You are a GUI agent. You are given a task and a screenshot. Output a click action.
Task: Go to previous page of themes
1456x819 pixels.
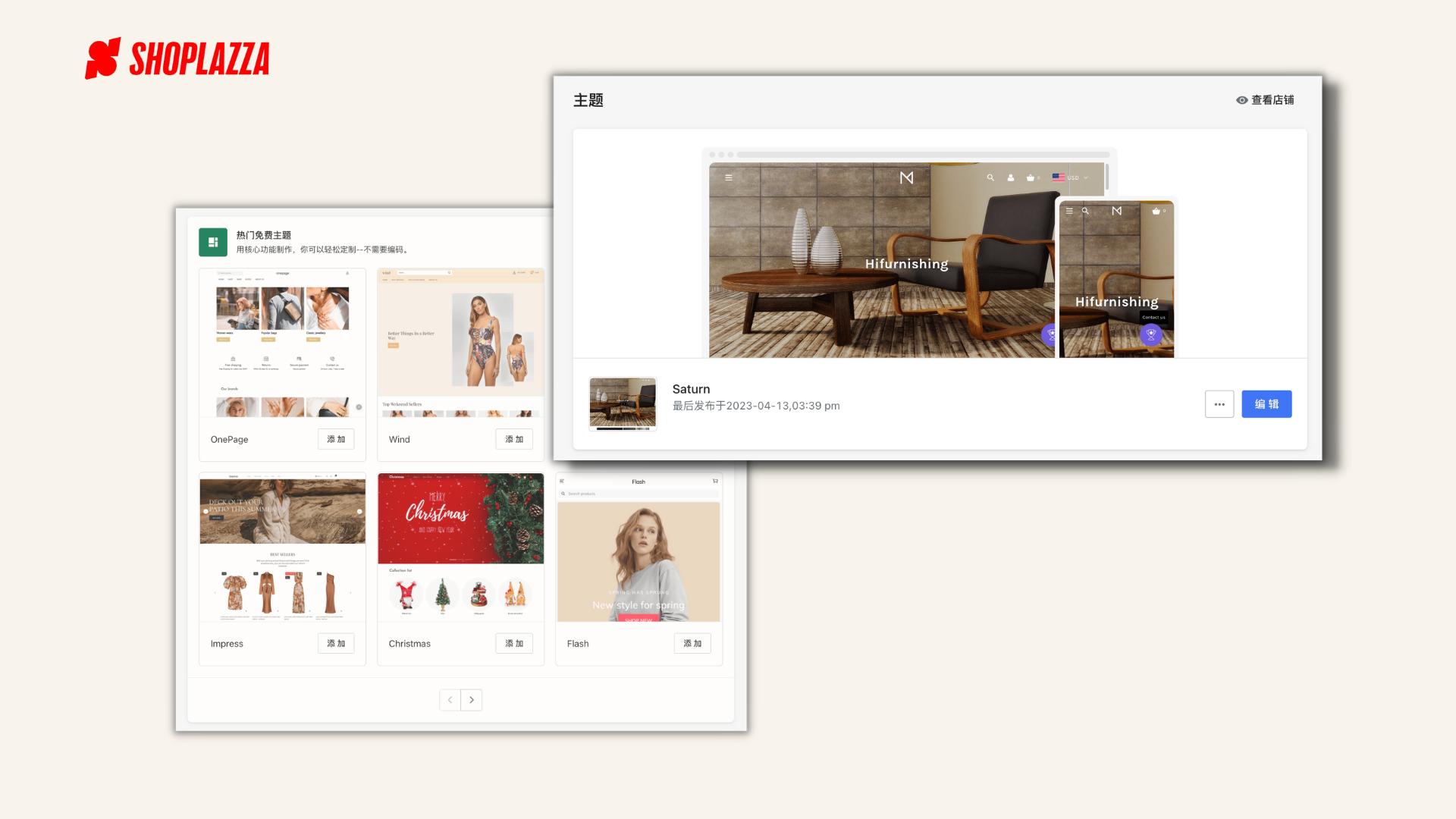click(x=450, y=700)
